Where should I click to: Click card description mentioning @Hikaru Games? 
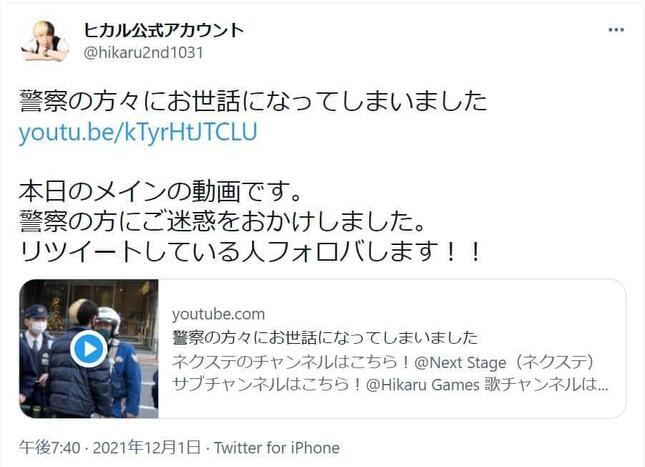pyautogui.click(x=390, y=385)
